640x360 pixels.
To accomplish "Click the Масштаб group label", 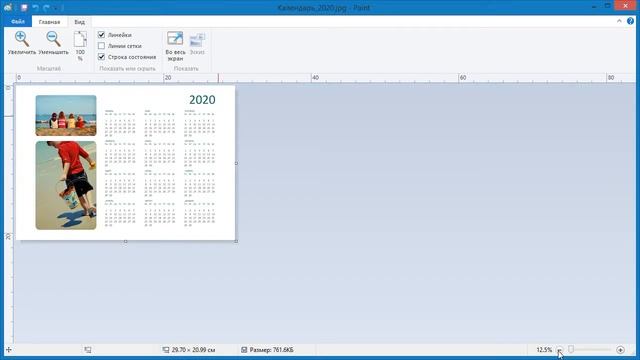I will [49, 69].
